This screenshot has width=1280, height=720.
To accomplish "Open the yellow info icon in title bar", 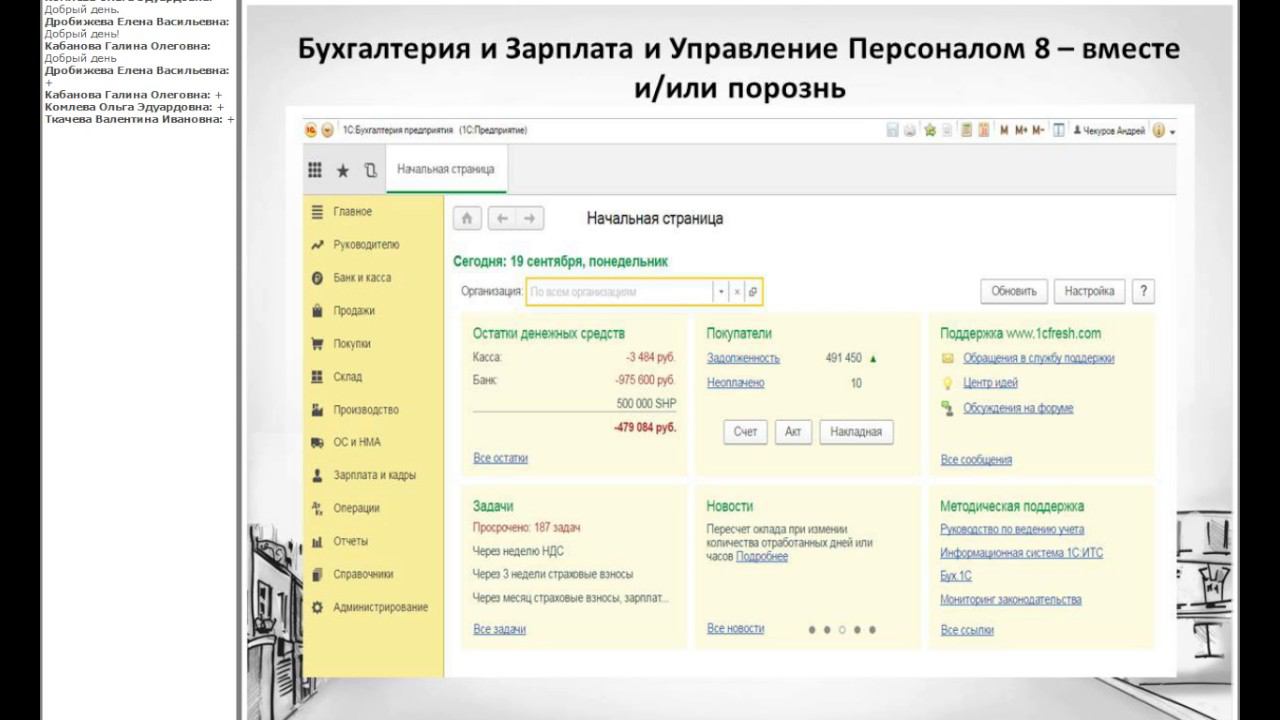I will tap(1159, 130).
